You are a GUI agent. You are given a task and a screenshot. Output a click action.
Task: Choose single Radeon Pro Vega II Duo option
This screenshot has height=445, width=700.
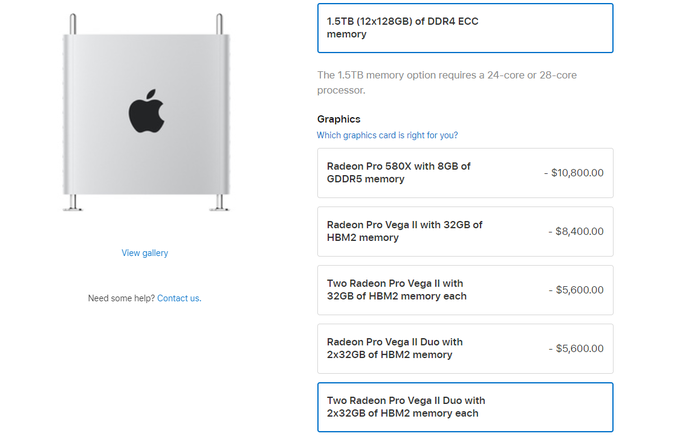[x=464, y=348]
